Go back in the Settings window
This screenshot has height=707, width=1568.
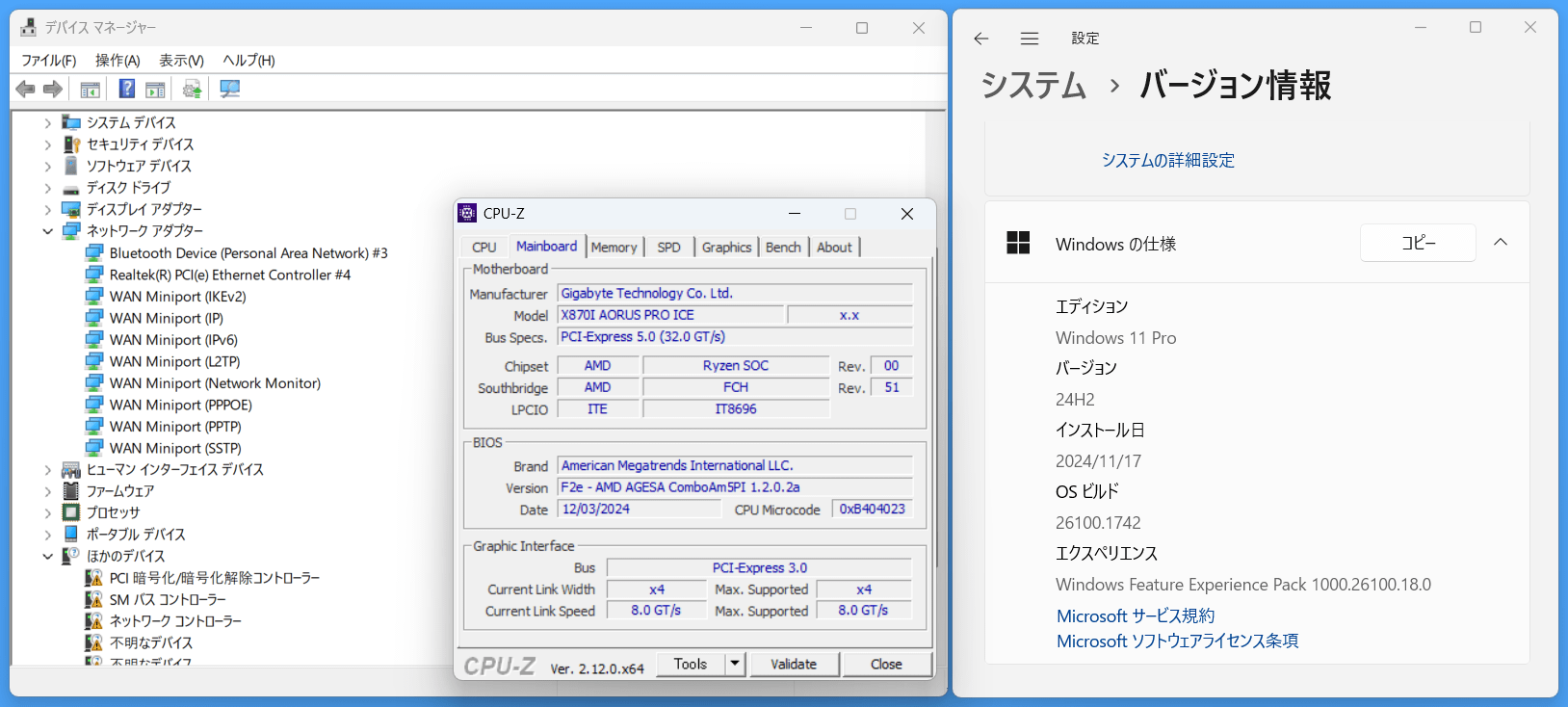pos(981,39)
